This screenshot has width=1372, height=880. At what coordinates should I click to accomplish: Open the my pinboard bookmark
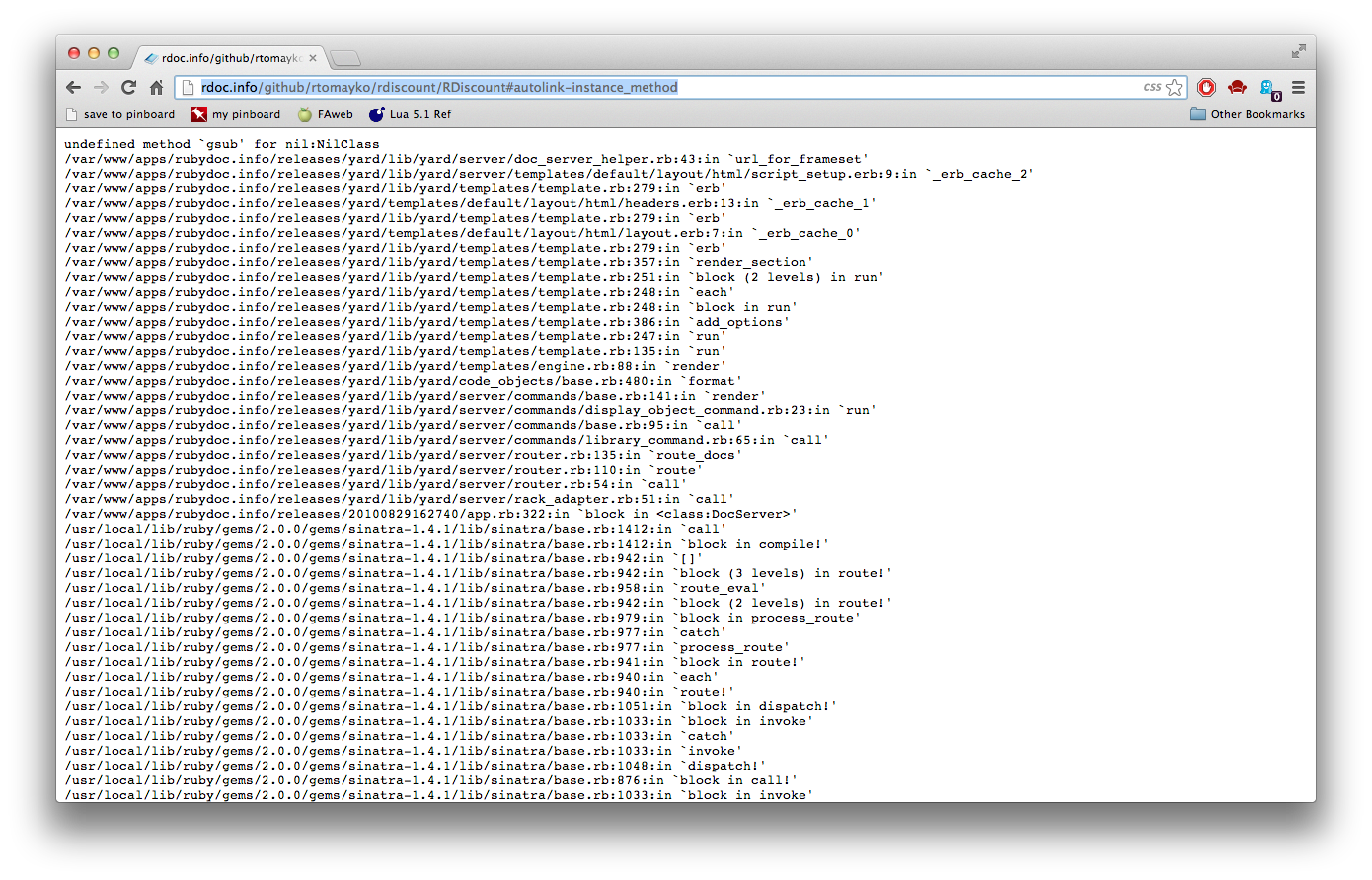(x=236, y=114)
